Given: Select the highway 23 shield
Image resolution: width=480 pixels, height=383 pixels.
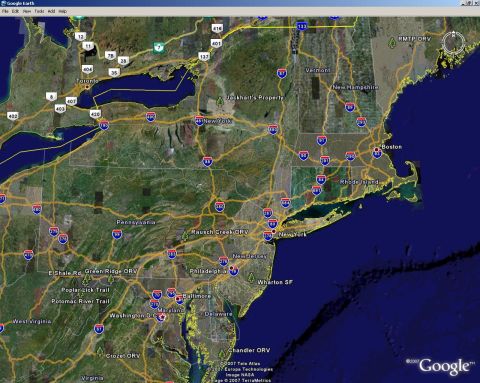Looking at the screenshot, I should click(123, 61).
